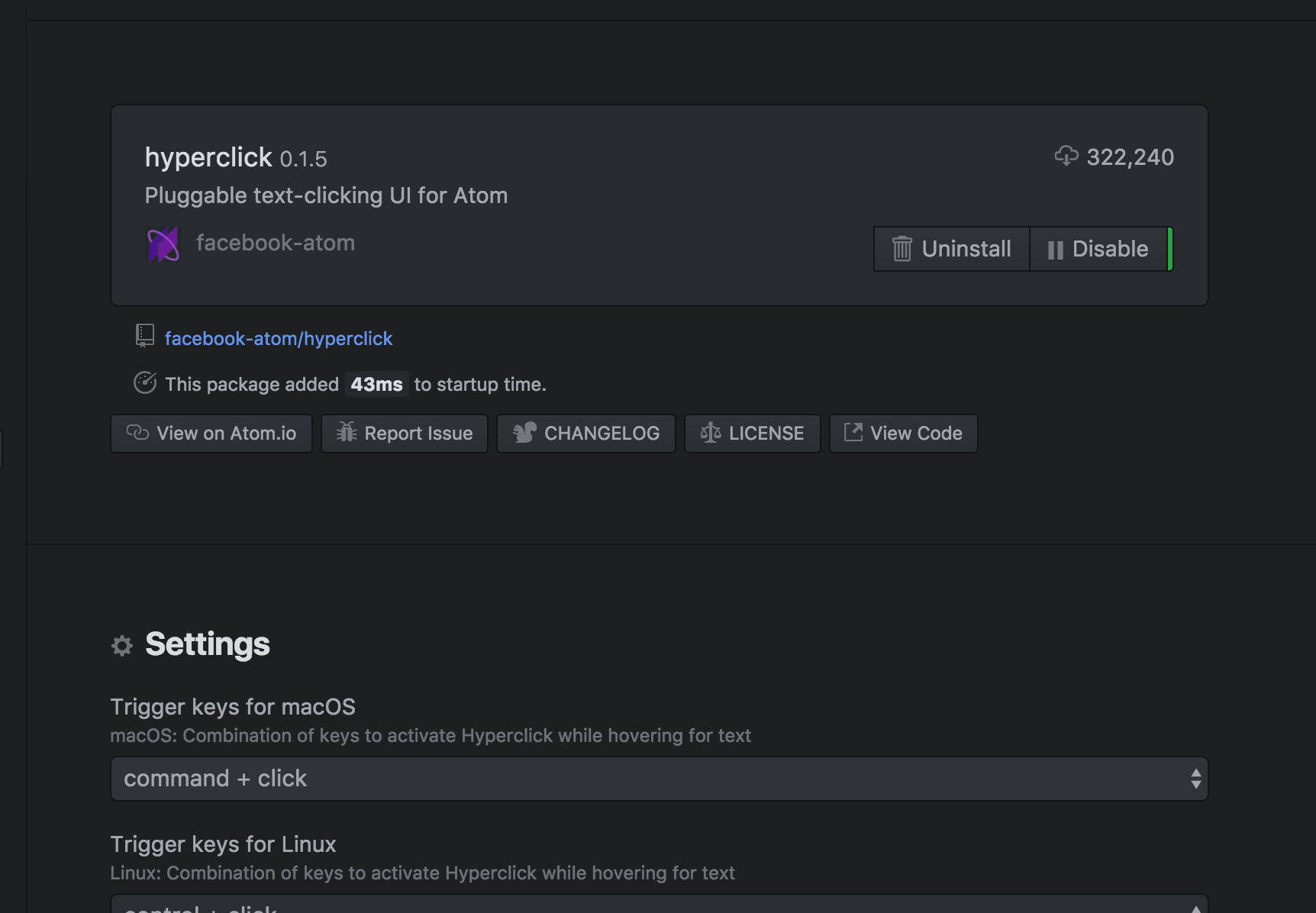Open Linux trigger keys dropdown
1316x913 pixels.
[x=660, y=904]
